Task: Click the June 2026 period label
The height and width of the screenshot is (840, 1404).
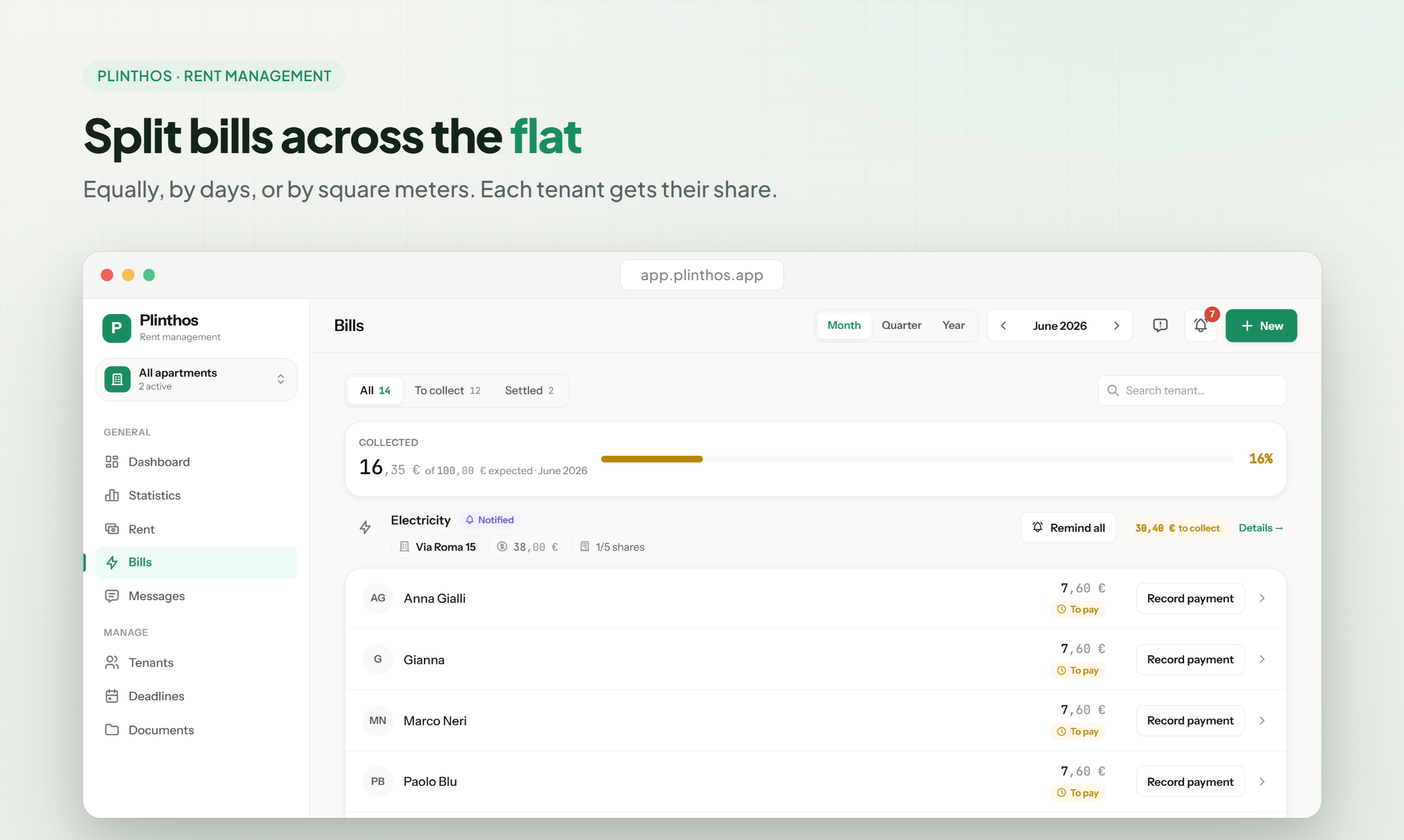Action: [1059, 326]
